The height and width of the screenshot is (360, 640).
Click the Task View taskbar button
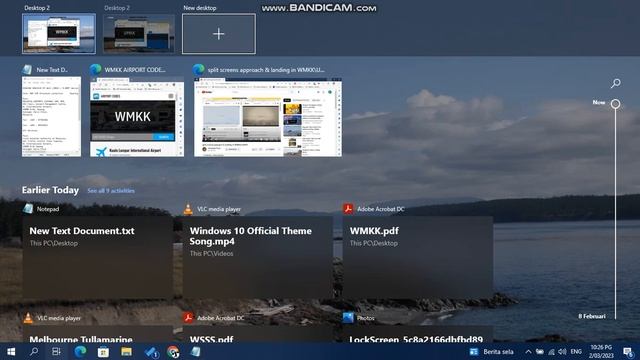(56, 351)
